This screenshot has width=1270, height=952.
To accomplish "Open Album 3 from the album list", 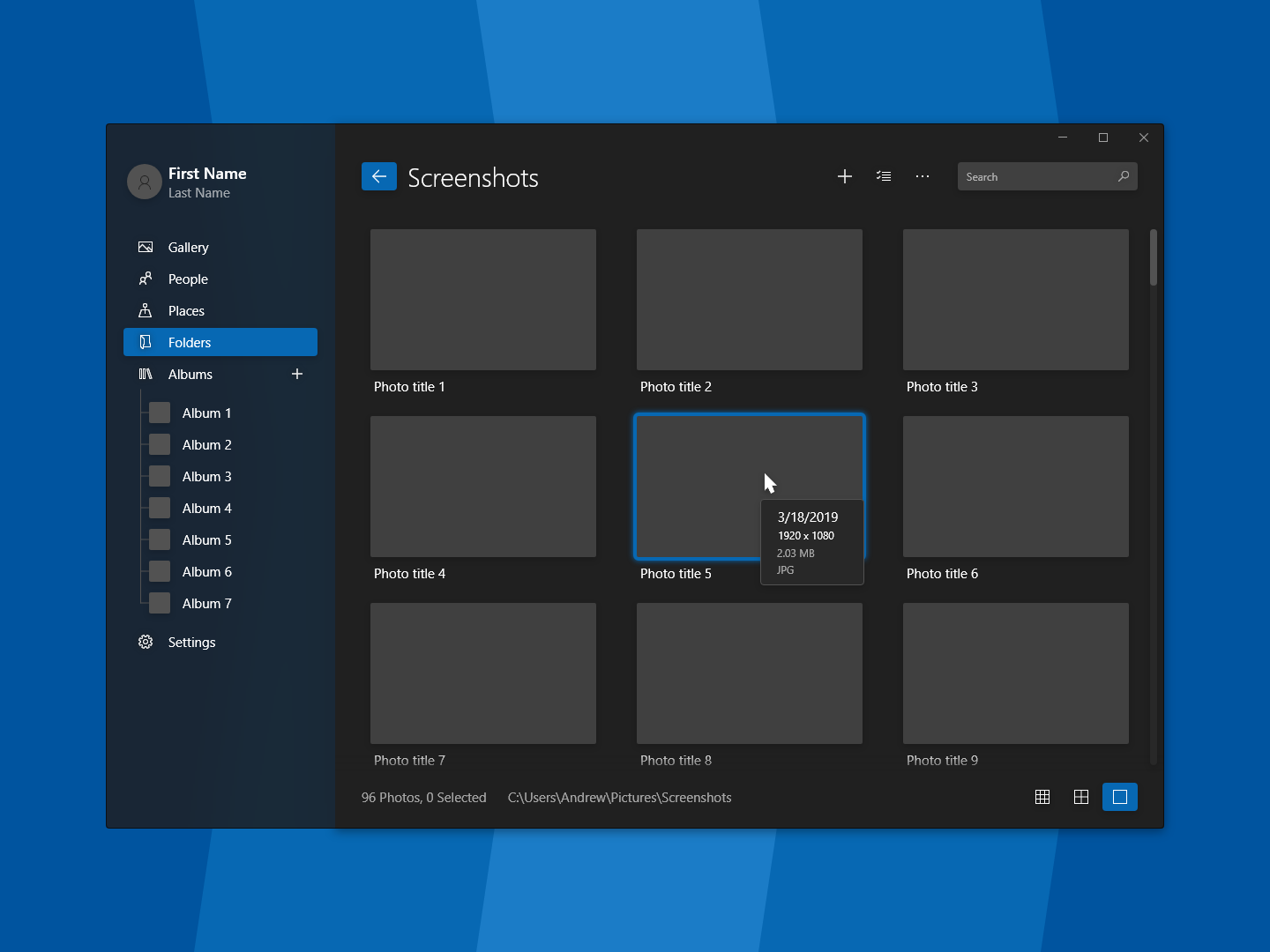I will coord(205,476).
